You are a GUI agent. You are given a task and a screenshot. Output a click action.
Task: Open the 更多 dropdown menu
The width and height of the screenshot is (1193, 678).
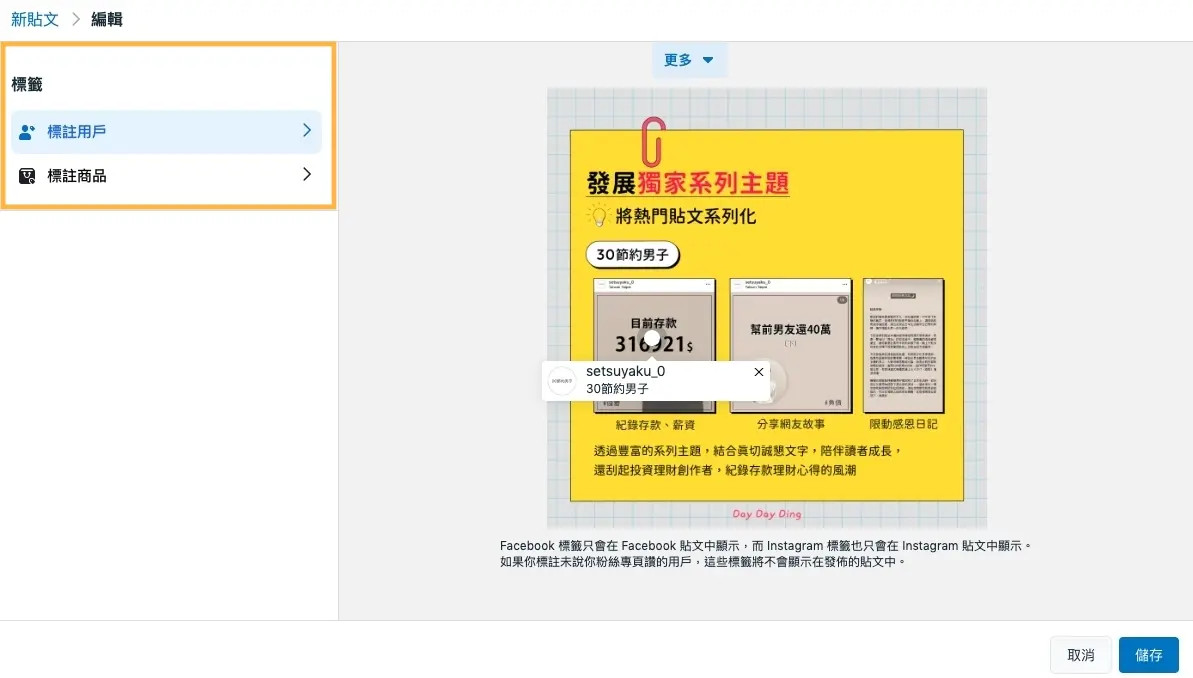click(x=689, y=60)
